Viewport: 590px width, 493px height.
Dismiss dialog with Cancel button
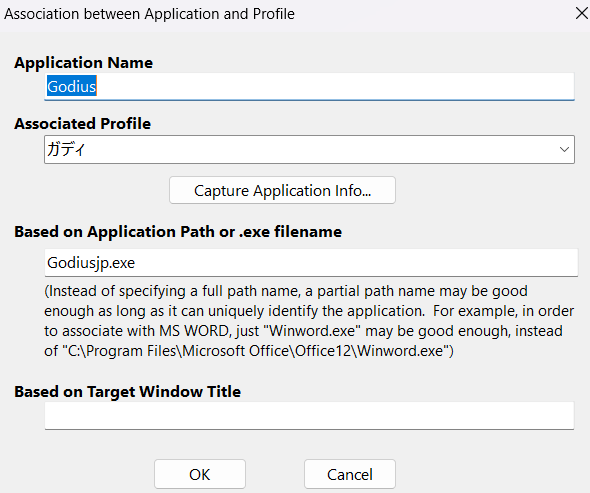pyautogui.click(x=350, y=474)
